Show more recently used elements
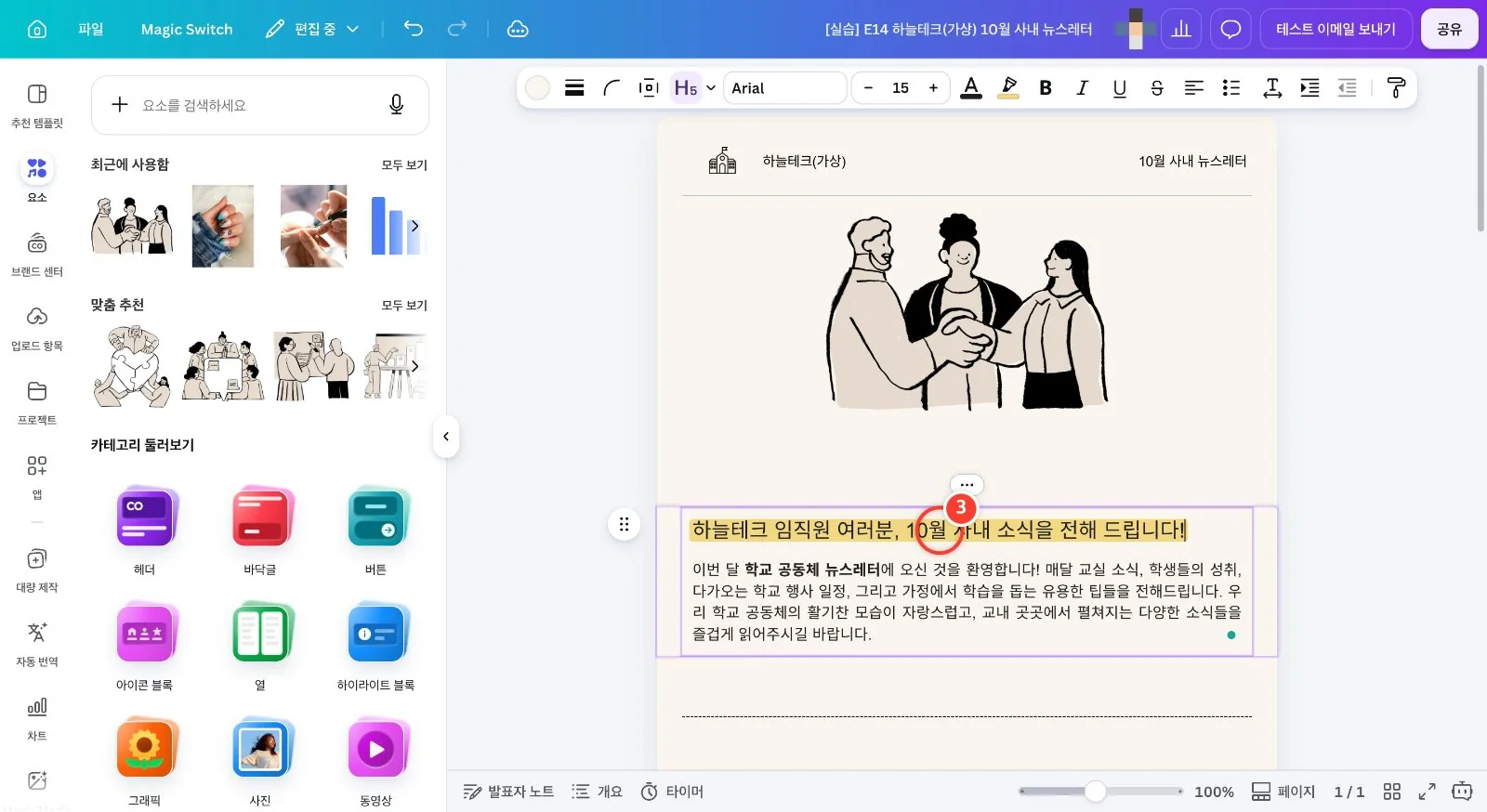 pos(415,226)
